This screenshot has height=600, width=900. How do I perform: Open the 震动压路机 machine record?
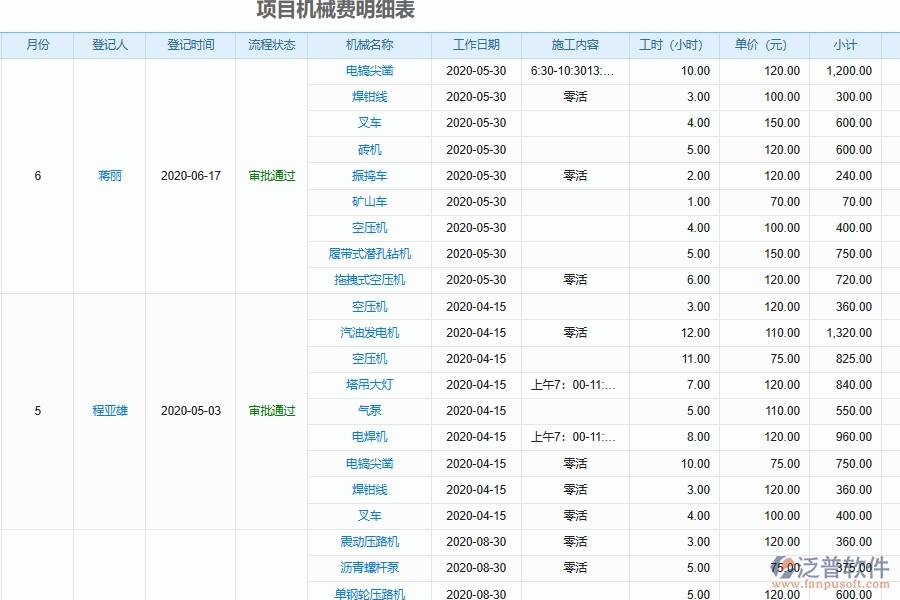(x=370, y=541)
